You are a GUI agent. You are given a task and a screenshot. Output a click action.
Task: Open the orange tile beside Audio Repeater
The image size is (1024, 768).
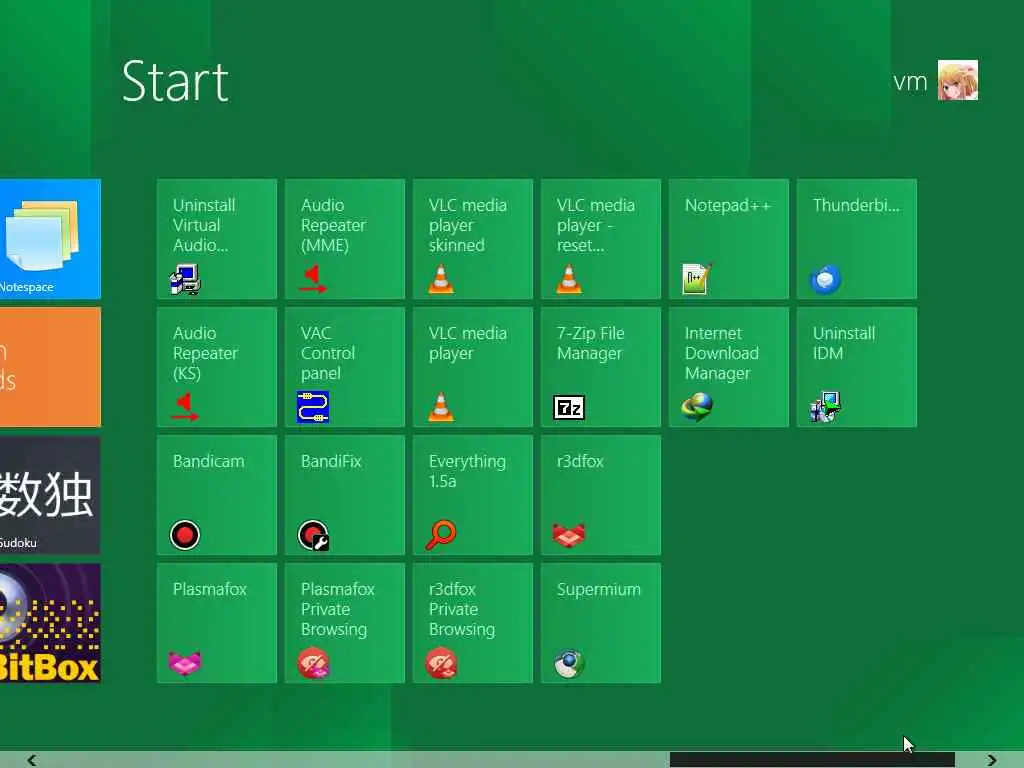tap(50, 367)
